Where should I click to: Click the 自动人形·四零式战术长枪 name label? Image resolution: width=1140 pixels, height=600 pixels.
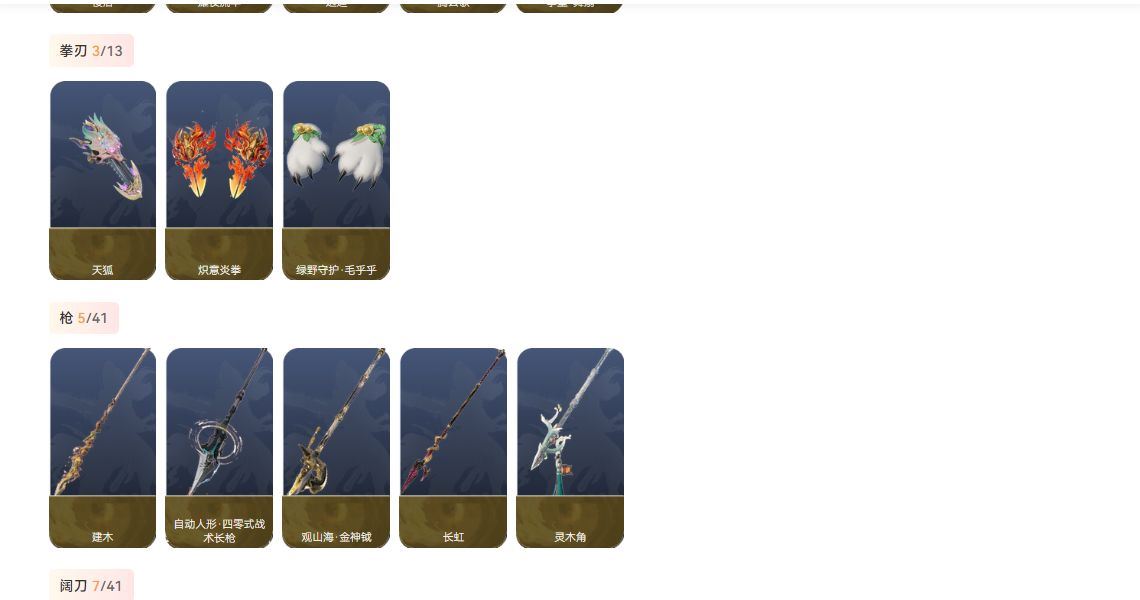click(220, 530)
